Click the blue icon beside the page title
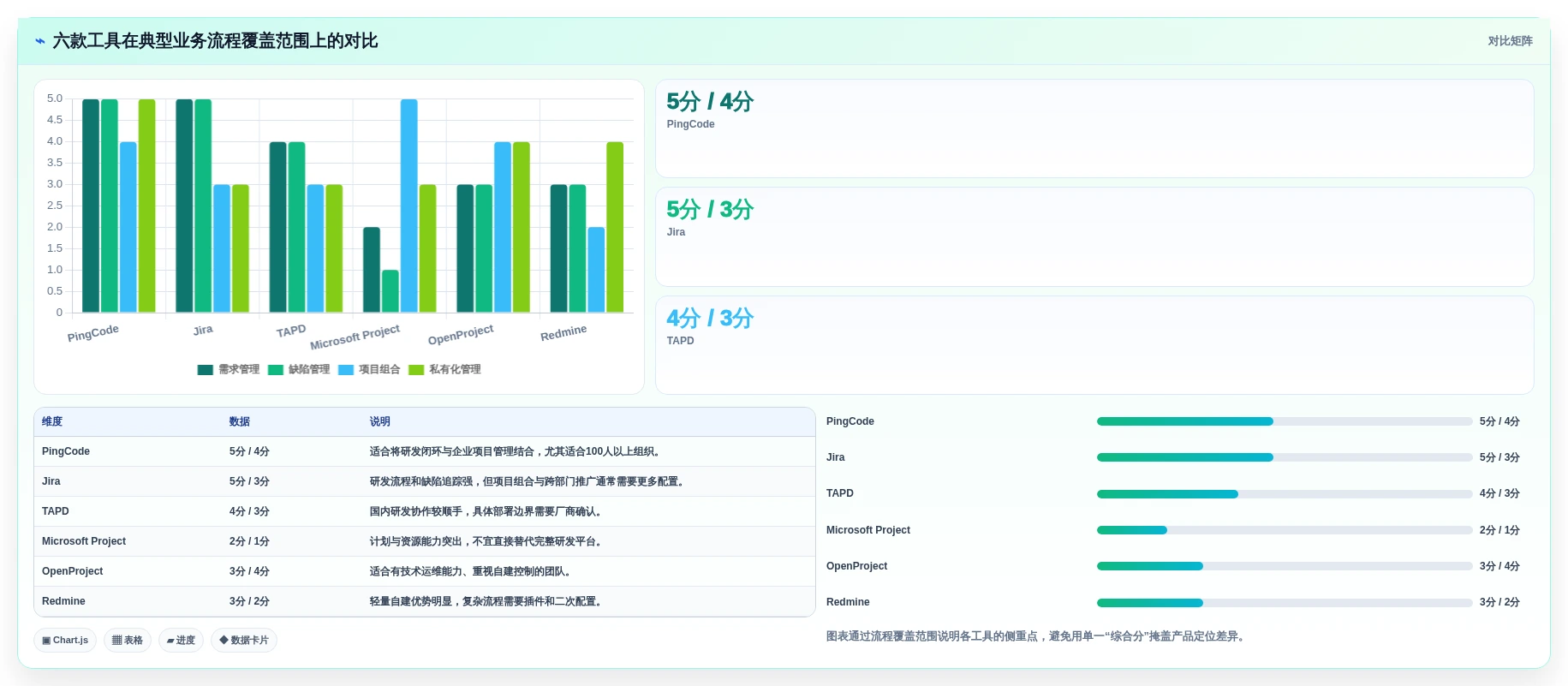This screenshot has width=1568, height=686. point(39,41)
